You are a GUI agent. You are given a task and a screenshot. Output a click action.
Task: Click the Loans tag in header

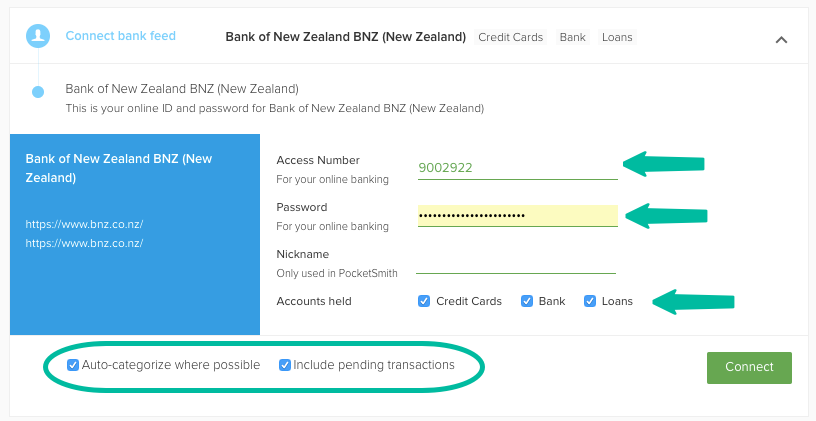pyautogui.click(x=617, y=37)
